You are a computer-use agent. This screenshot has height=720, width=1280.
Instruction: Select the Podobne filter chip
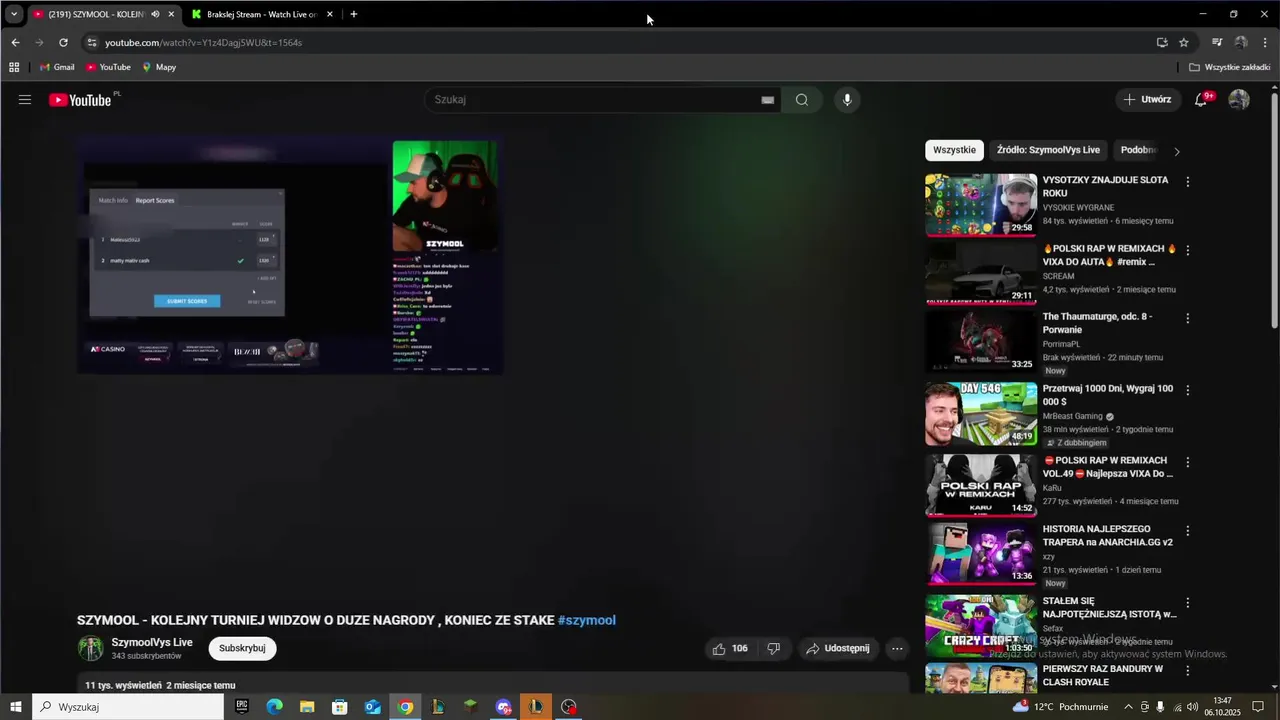click(x=1138, y=150)
